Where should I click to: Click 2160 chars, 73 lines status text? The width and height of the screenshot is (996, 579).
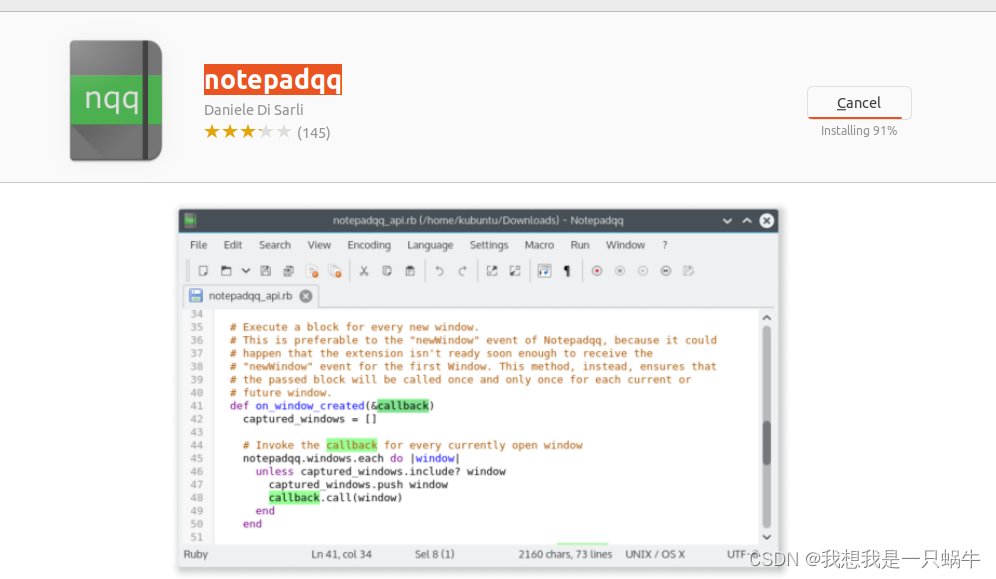565,554
